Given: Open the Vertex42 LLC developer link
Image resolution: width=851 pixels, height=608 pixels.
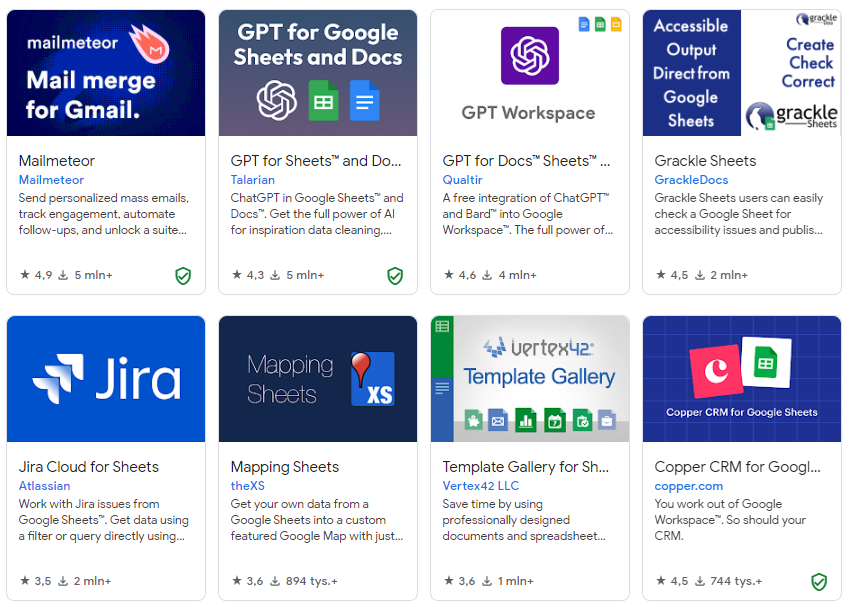Looking at the screenshot, I should (480, 486).
